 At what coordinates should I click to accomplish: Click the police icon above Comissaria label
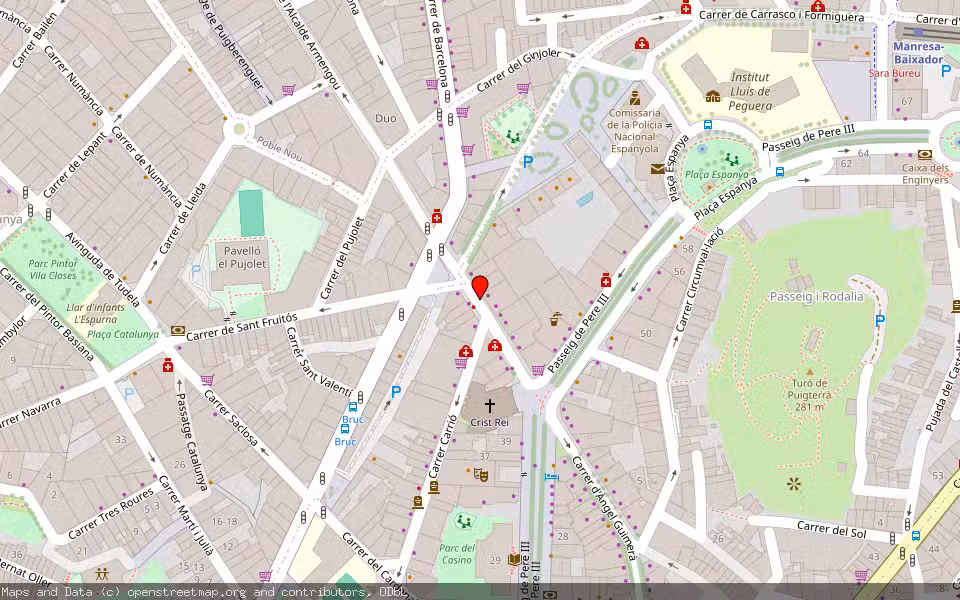[634, 96]
